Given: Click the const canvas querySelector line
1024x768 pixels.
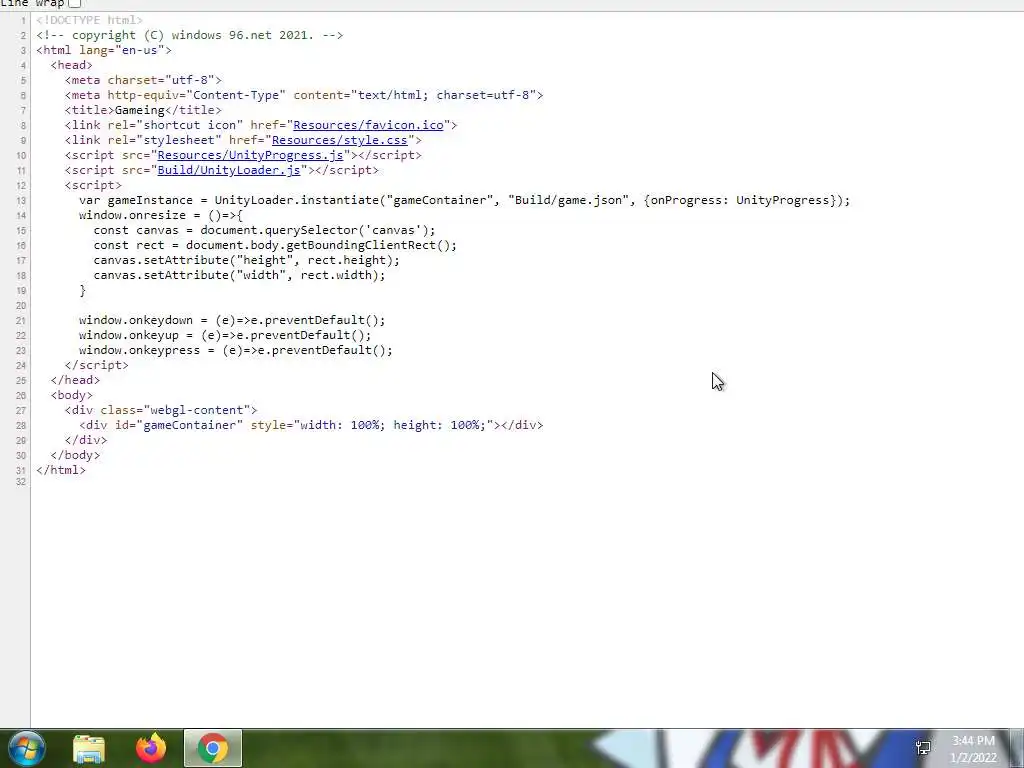Looking at the screenshot, I should [x=264, y=230].
